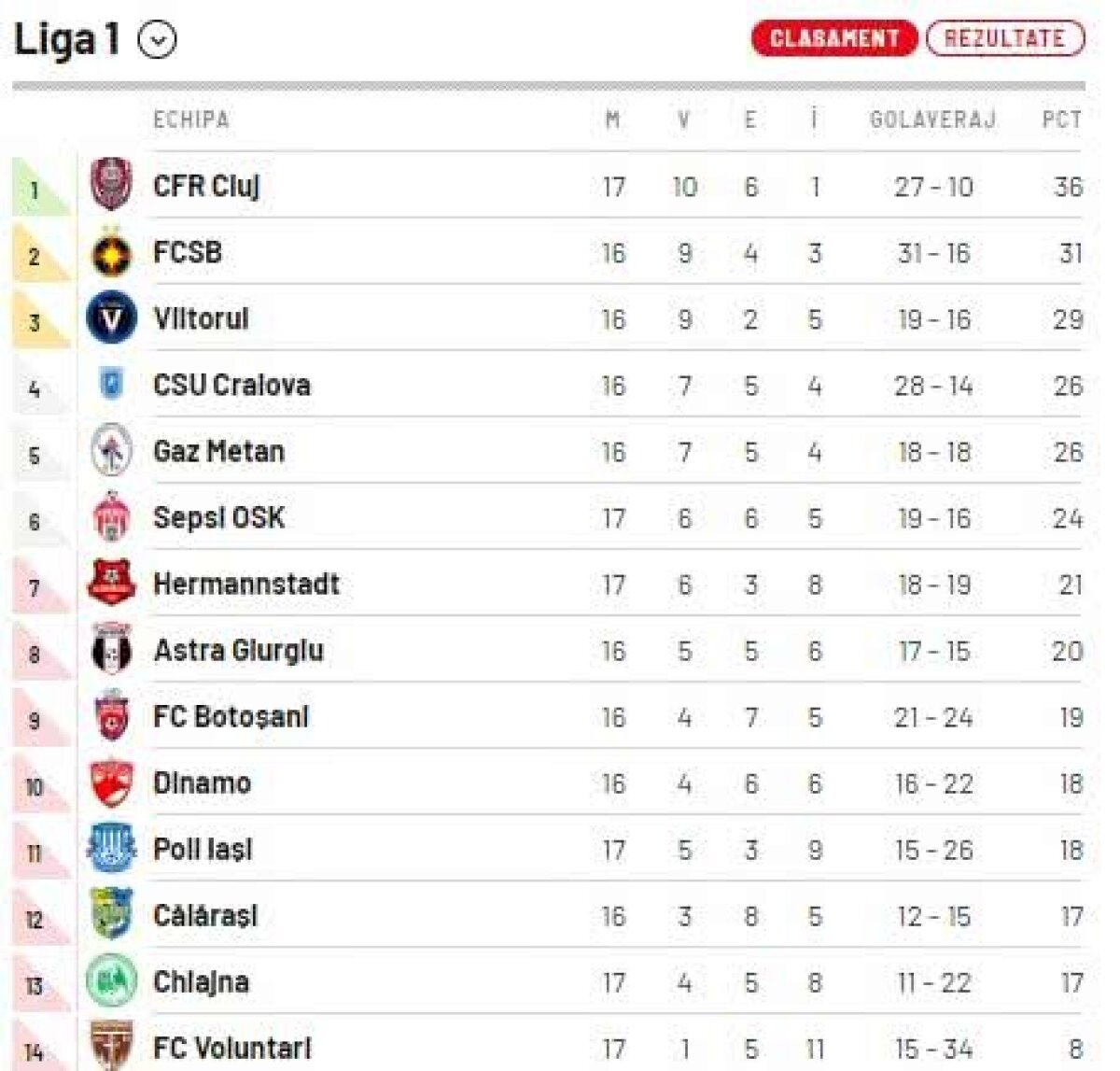Click the Gaz Metan team emblem
The height and width of the screenshot is (1071, 1120).
(112, 450)
